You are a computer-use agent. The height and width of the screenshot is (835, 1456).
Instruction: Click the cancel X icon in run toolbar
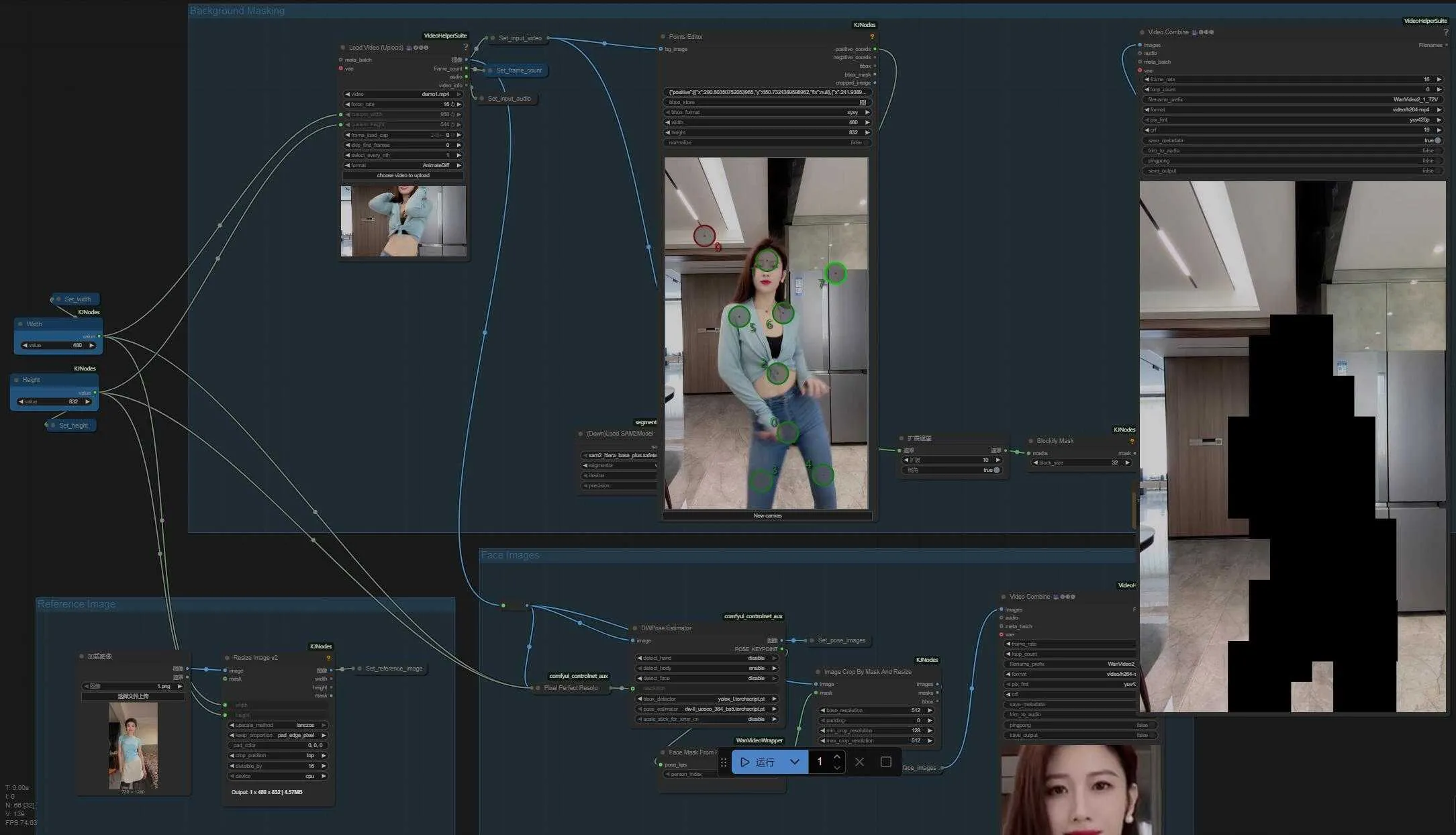[859, 762]
